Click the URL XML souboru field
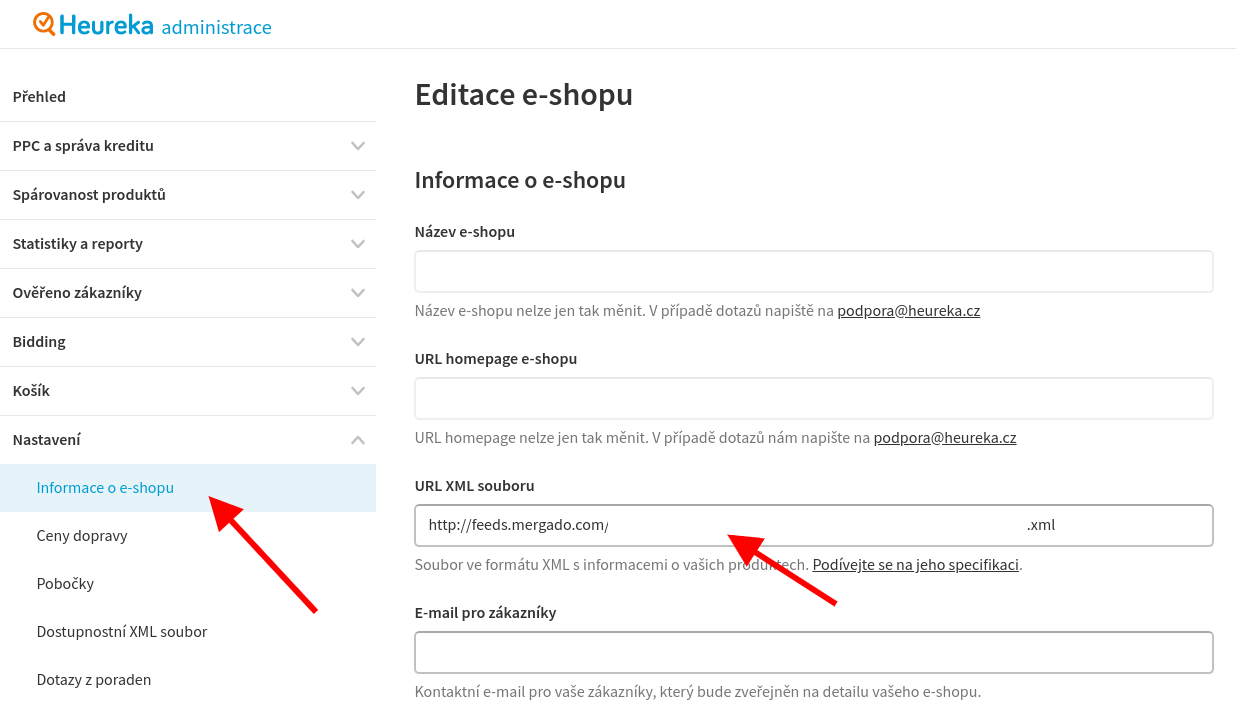The width and height of the screenshot is (1236, 705). coord(814,526)
